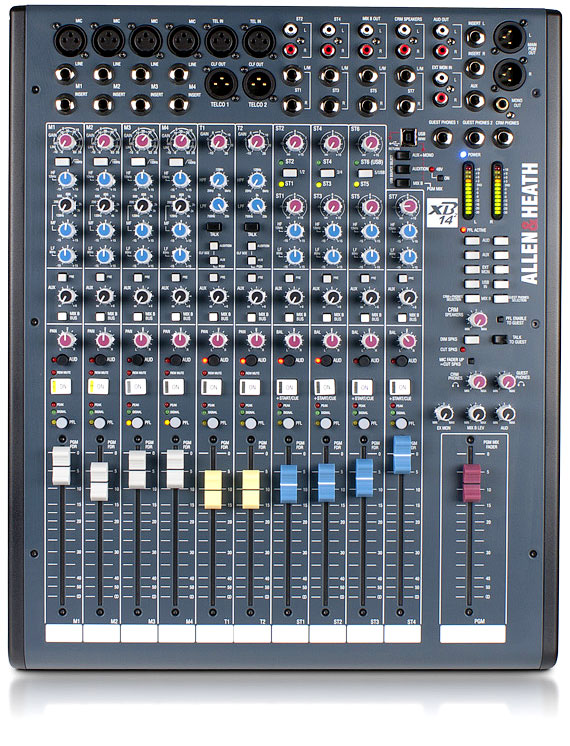Click the XB-14 model logo badge
The height and width of the screenshot is (746, 570).
point(442,213)
